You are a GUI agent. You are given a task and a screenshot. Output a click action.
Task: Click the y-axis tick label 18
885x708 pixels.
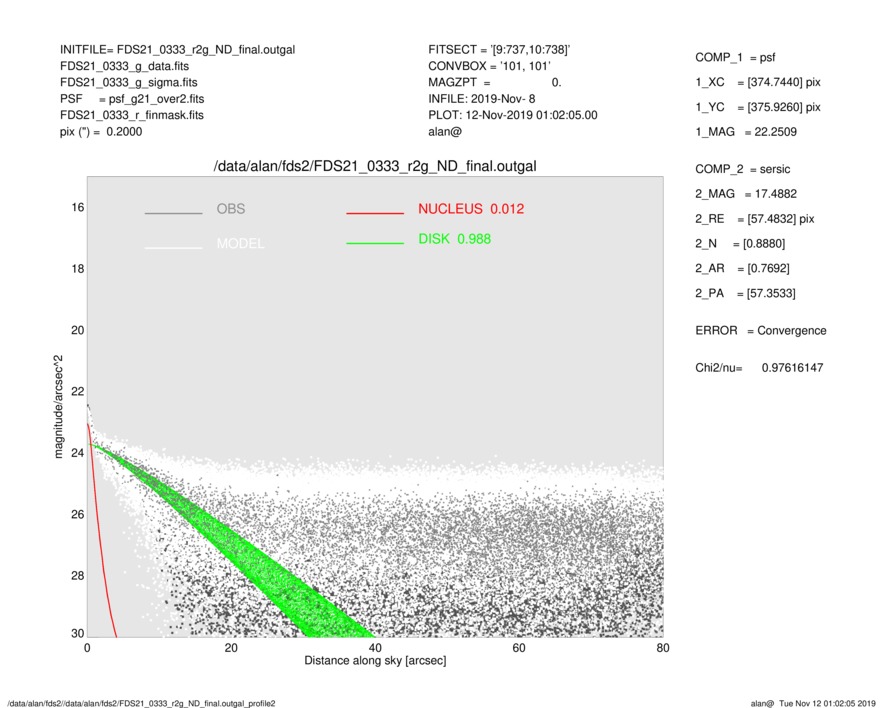coord(78,269)
